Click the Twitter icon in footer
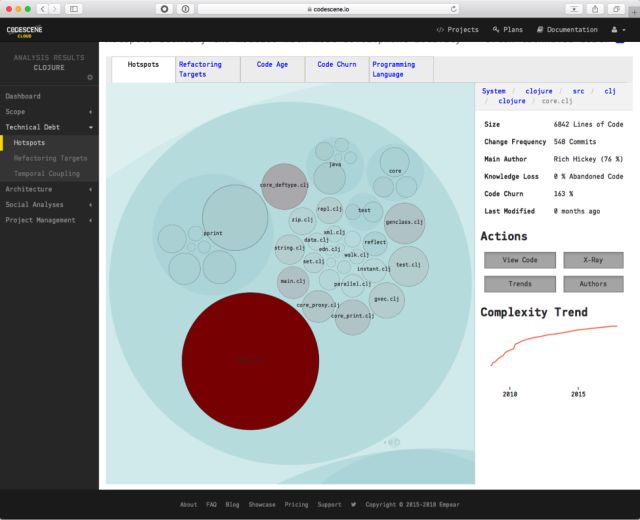 [x=353, y=504]
